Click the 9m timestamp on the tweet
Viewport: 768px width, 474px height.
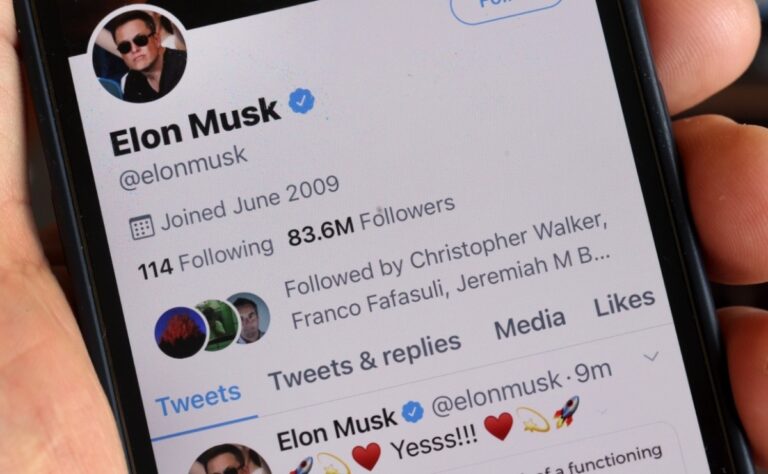coord(593,373)
